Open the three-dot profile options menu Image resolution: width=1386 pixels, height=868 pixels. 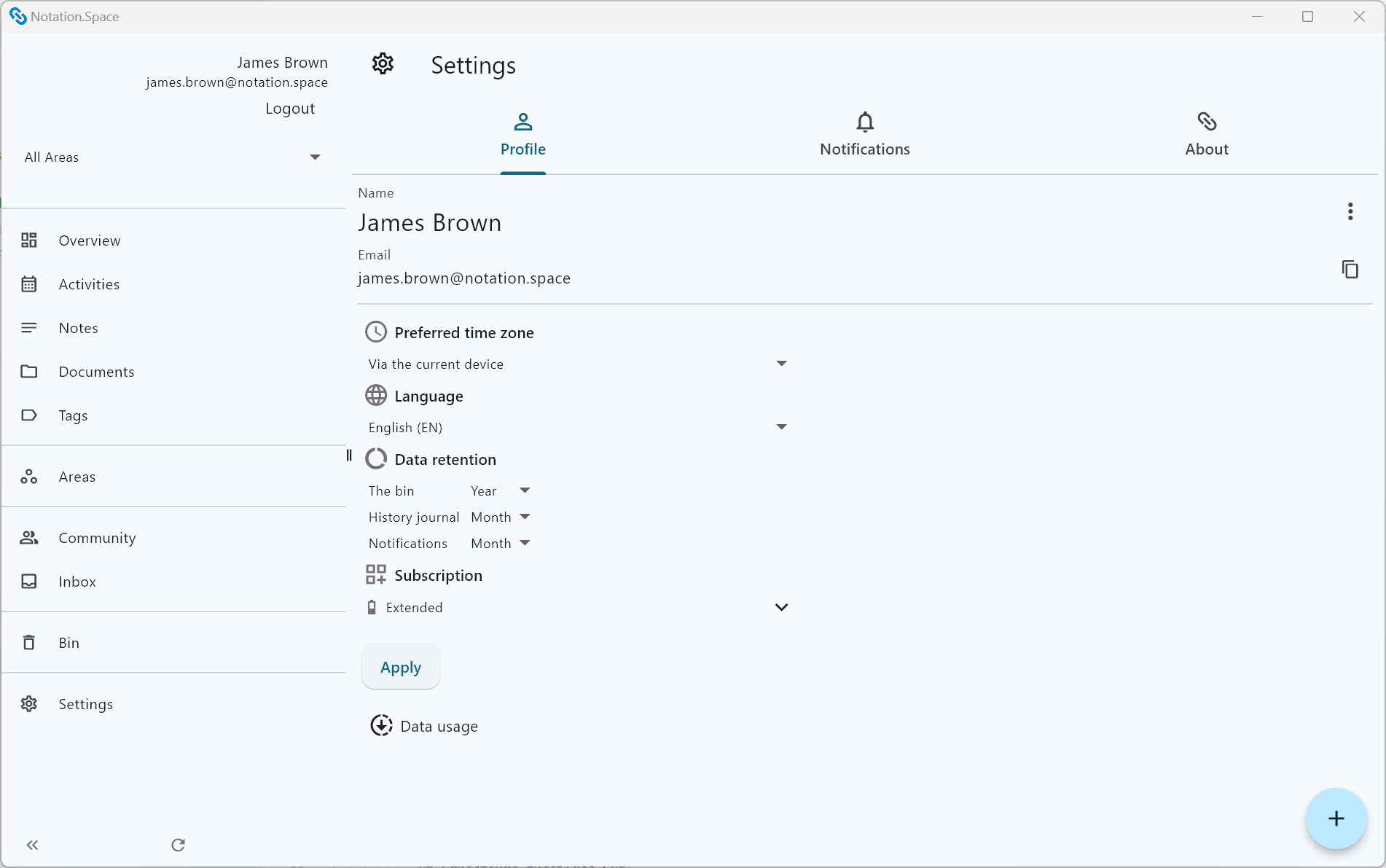(1350, 211)
